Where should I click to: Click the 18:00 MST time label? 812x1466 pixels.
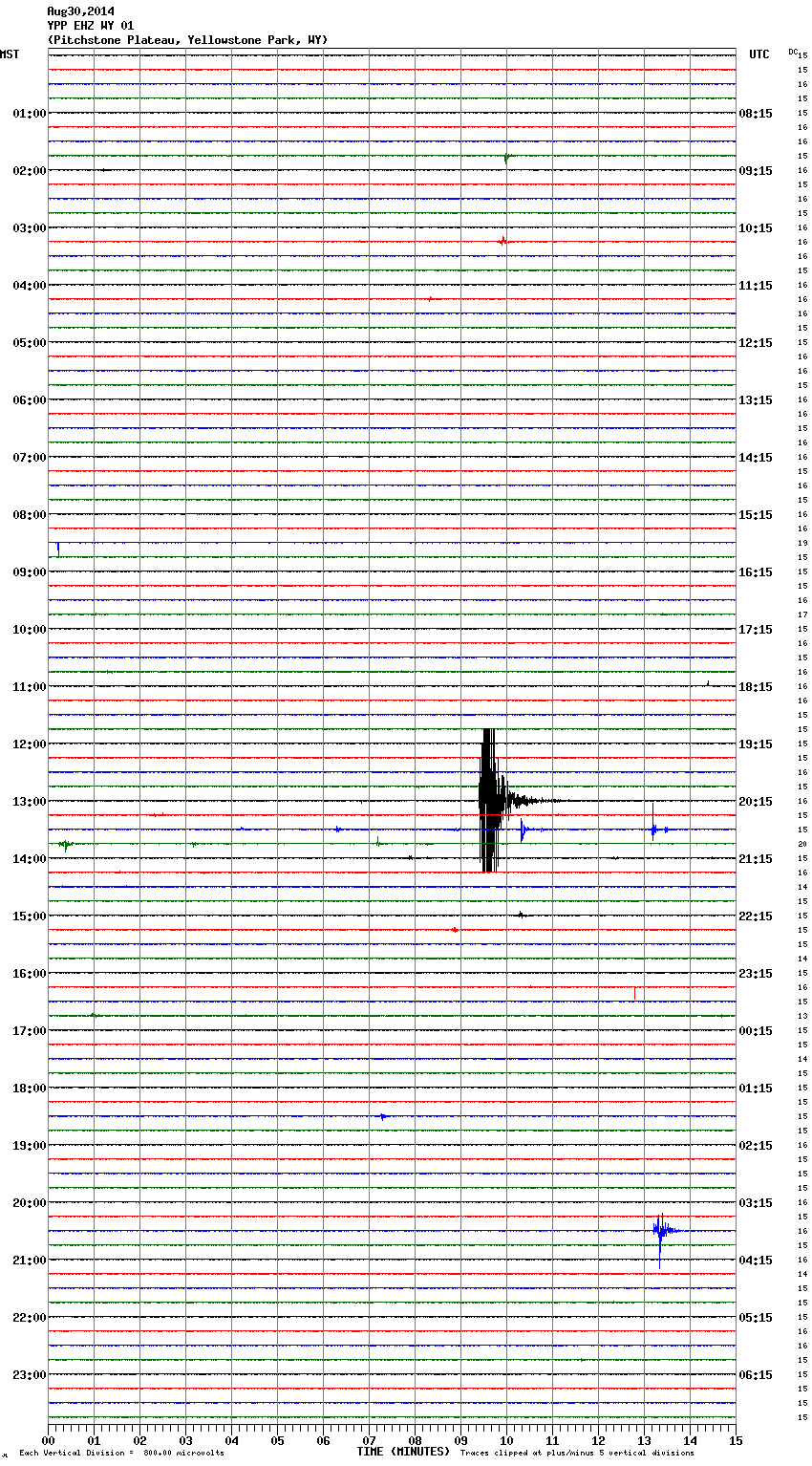(29, 1089)
